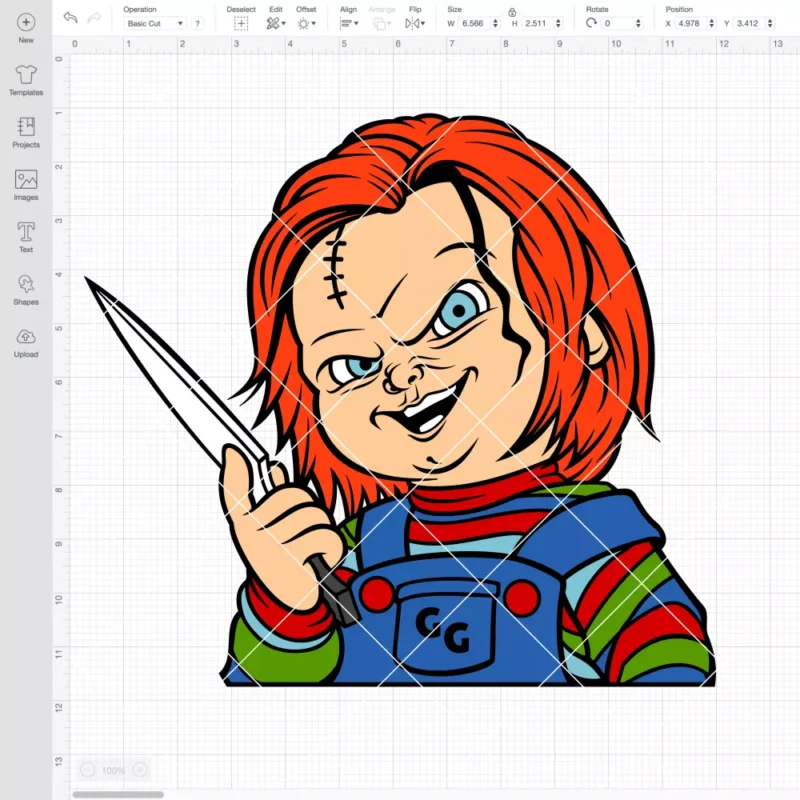800x800 pixels.
Task: Click the Y position field
Action: [x=749, y=23]
